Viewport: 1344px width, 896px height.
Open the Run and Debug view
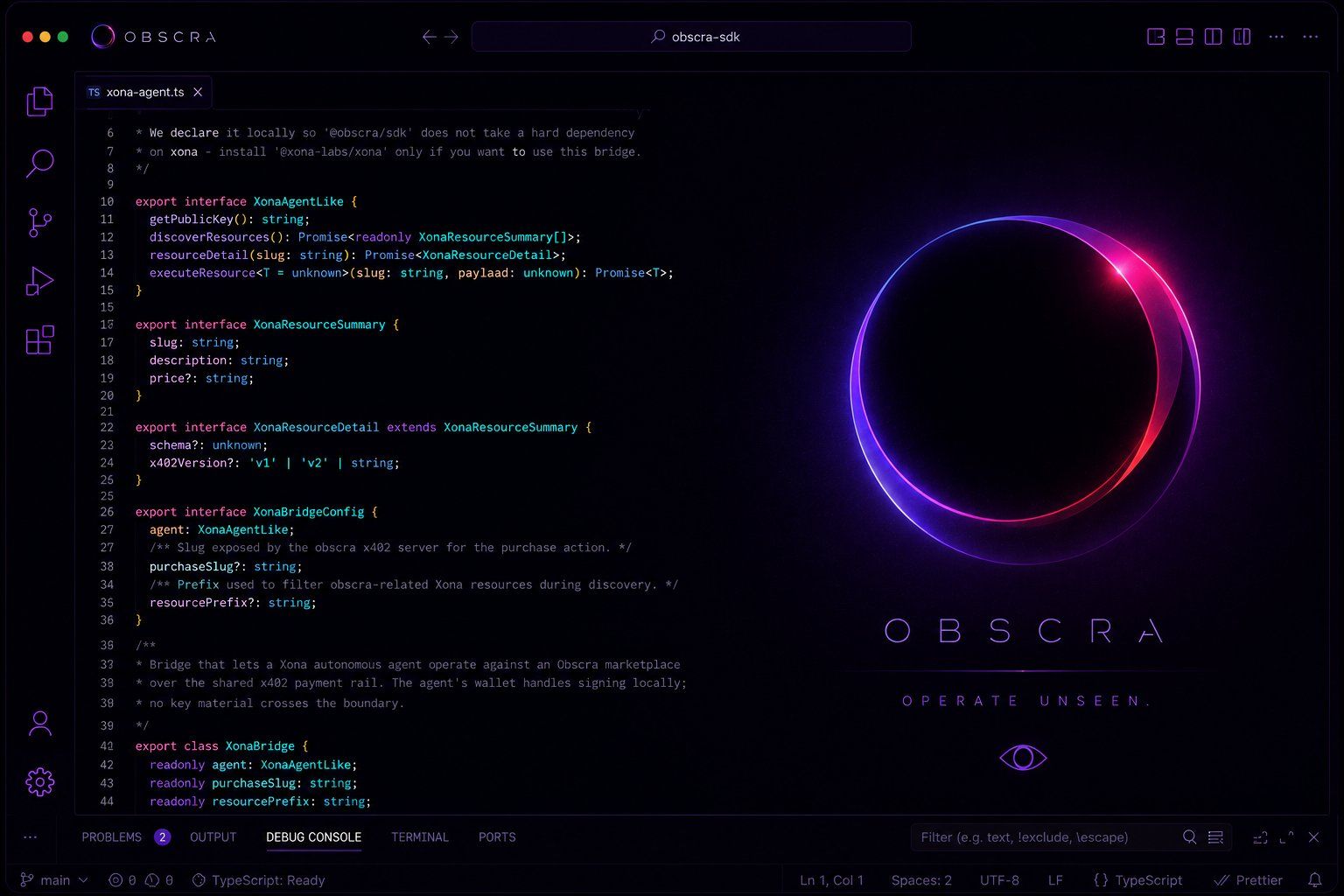pyautogui.click(x=39, y=281)
